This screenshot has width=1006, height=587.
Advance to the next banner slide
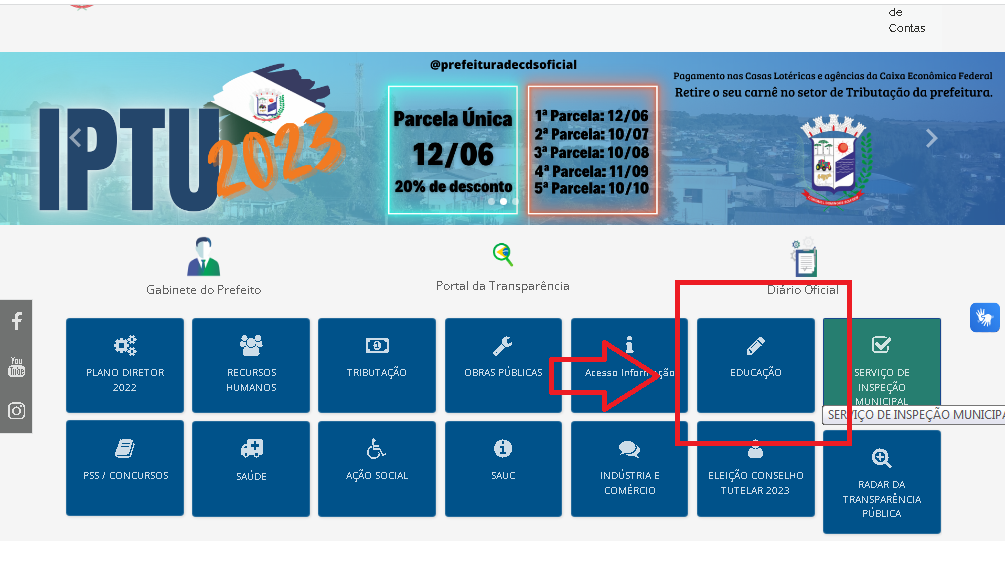pos(932,138)
